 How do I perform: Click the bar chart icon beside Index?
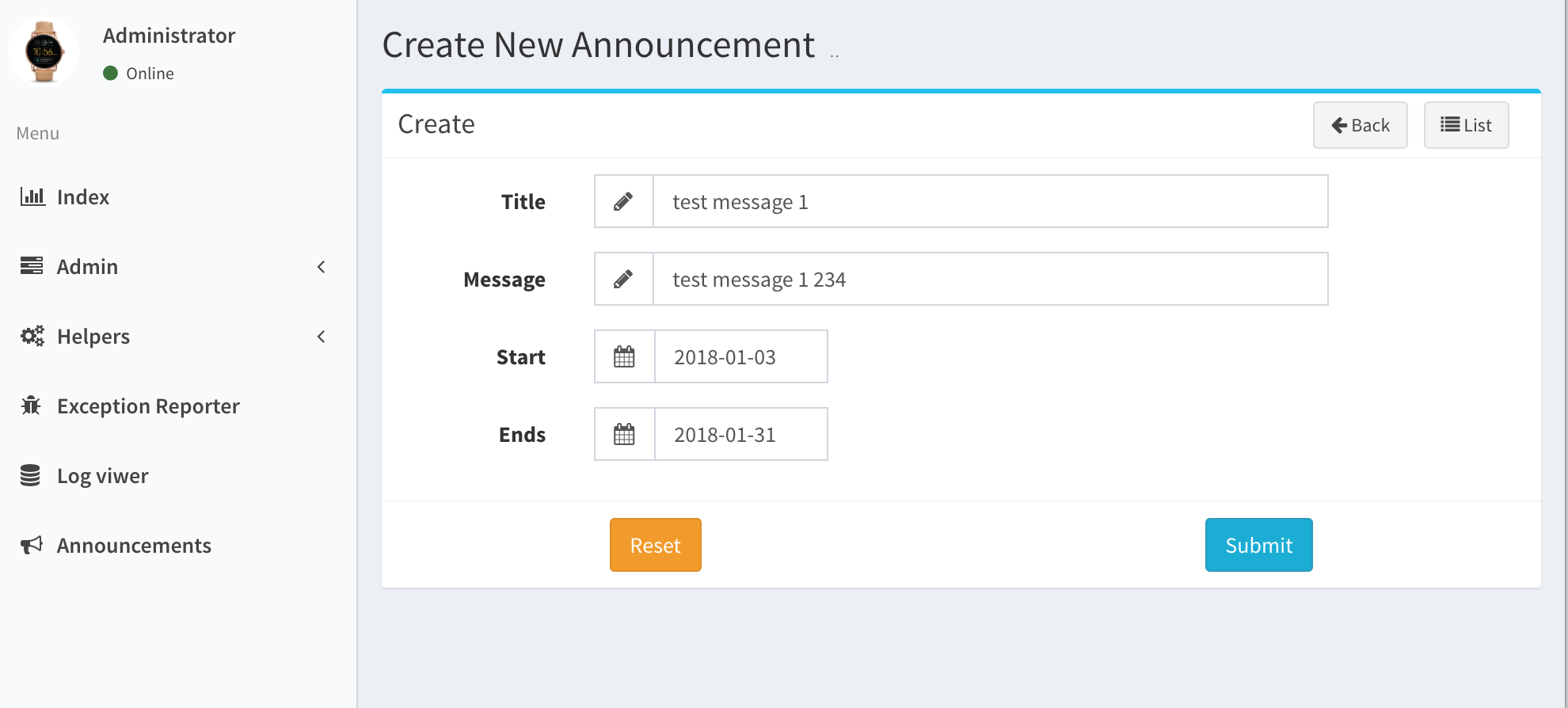coord(32,196)
